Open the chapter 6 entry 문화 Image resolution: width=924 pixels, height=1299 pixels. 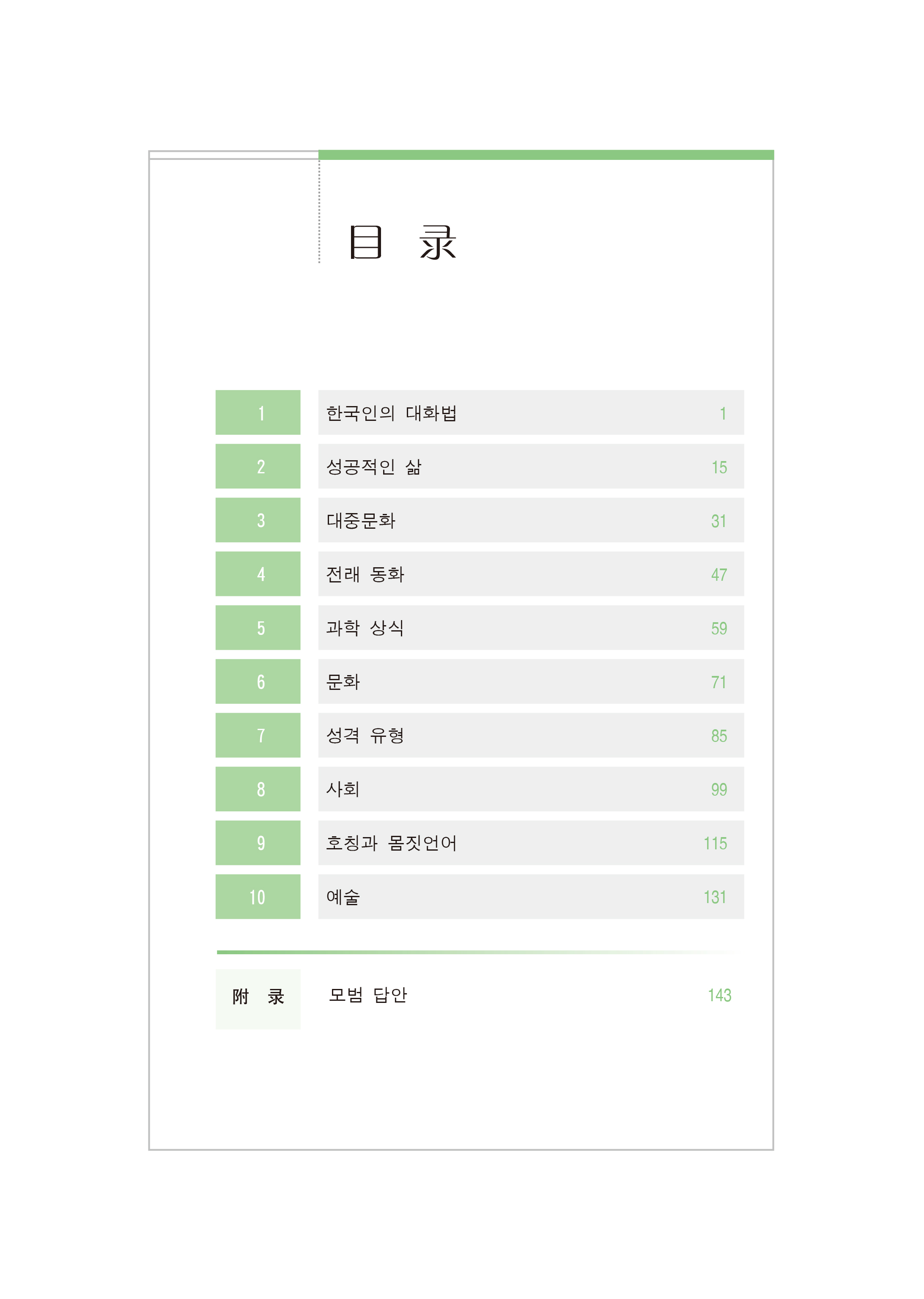[x=343, y=682]
